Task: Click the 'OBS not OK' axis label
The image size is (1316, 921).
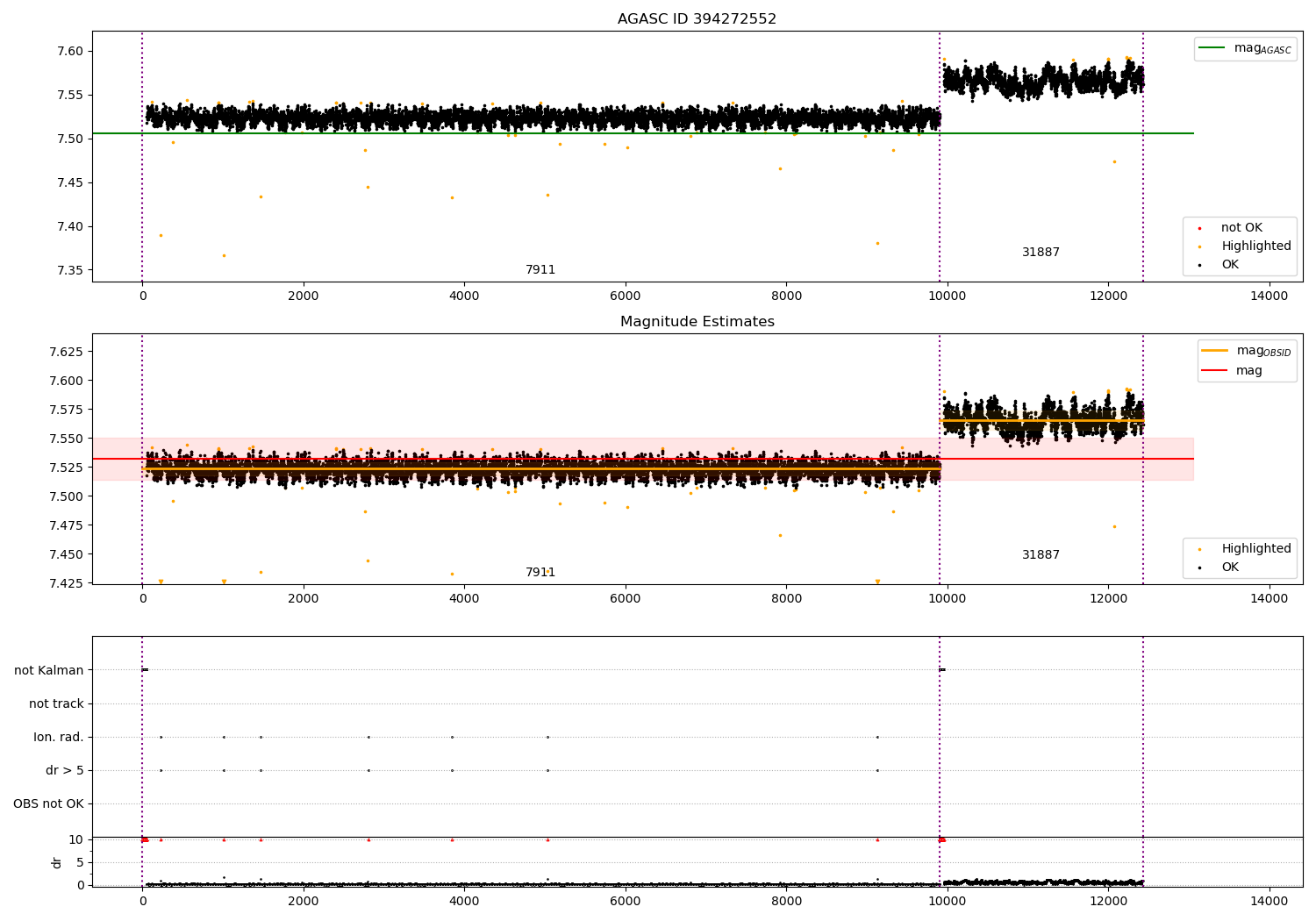Action: click(x=49, y=803)
